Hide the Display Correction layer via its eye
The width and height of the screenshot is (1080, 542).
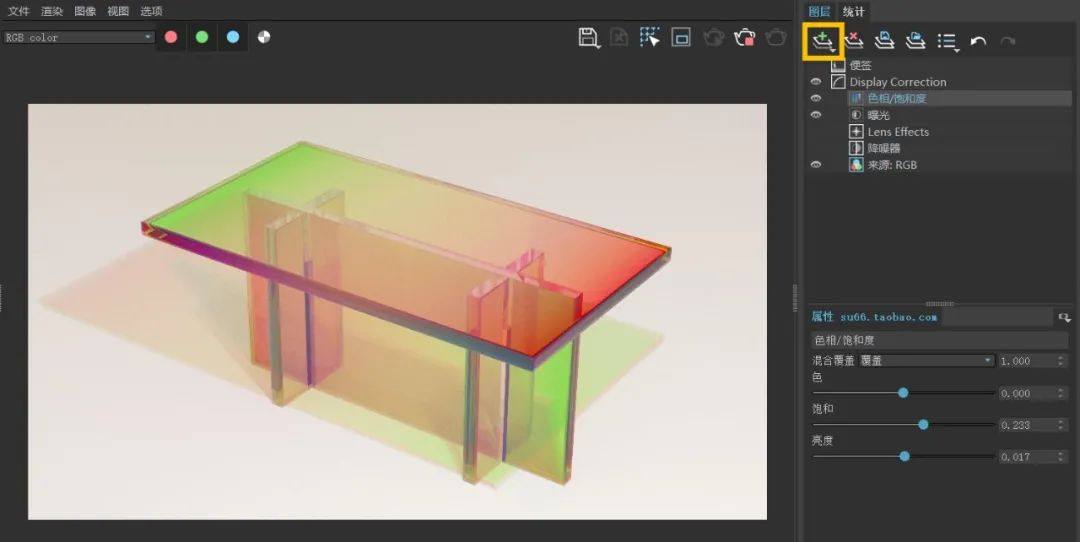pyautogui.click(x=816, y=82)
